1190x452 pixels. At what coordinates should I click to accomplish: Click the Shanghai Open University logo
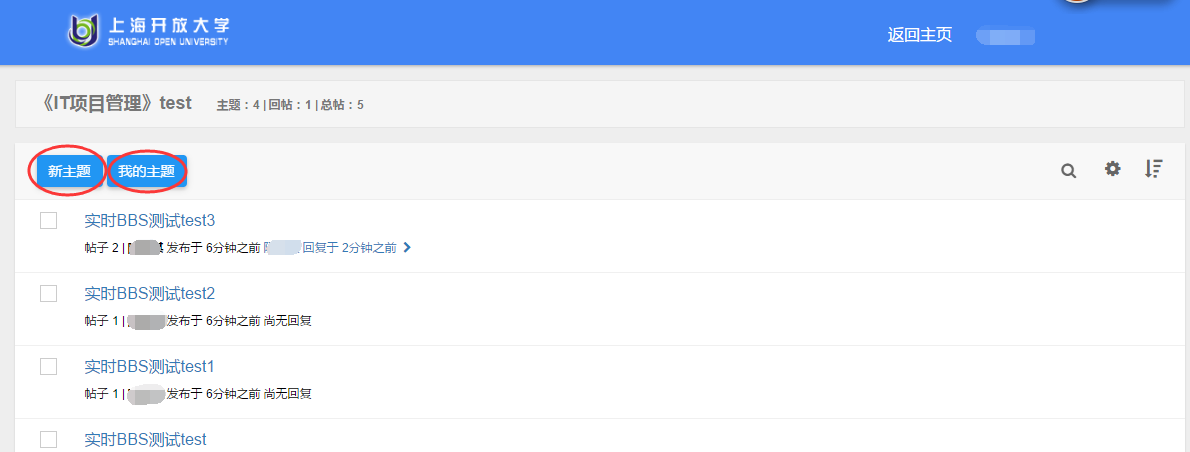(x=148, y=31)
